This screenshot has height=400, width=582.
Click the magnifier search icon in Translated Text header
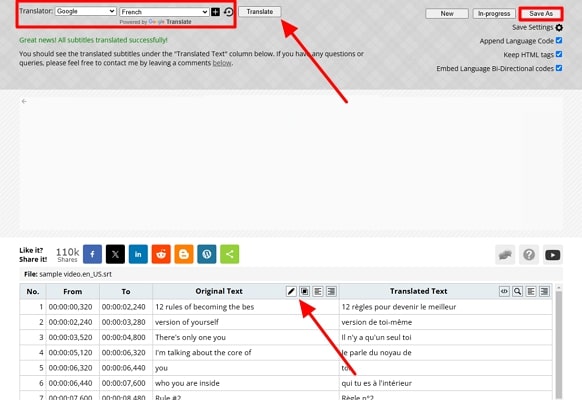(x=517, y=292)
